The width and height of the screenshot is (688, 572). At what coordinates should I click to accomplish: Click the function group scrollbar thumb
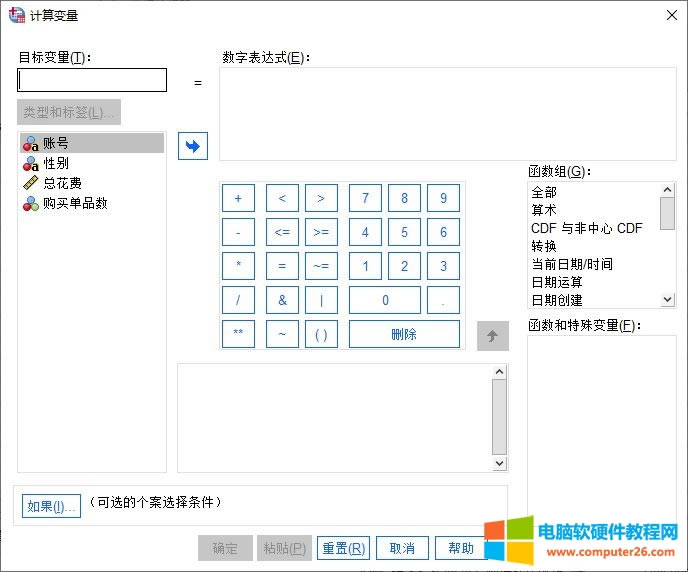(667, 213)
